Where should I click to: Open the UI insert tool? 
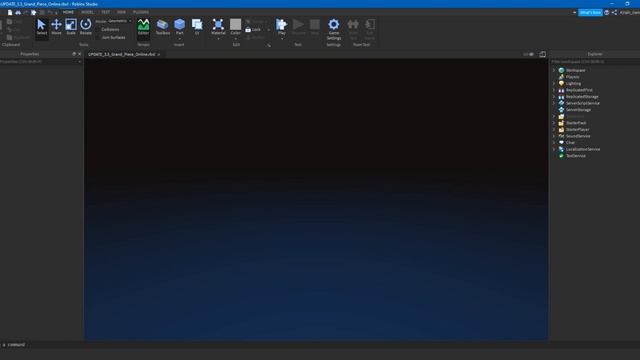pos(197,27)
